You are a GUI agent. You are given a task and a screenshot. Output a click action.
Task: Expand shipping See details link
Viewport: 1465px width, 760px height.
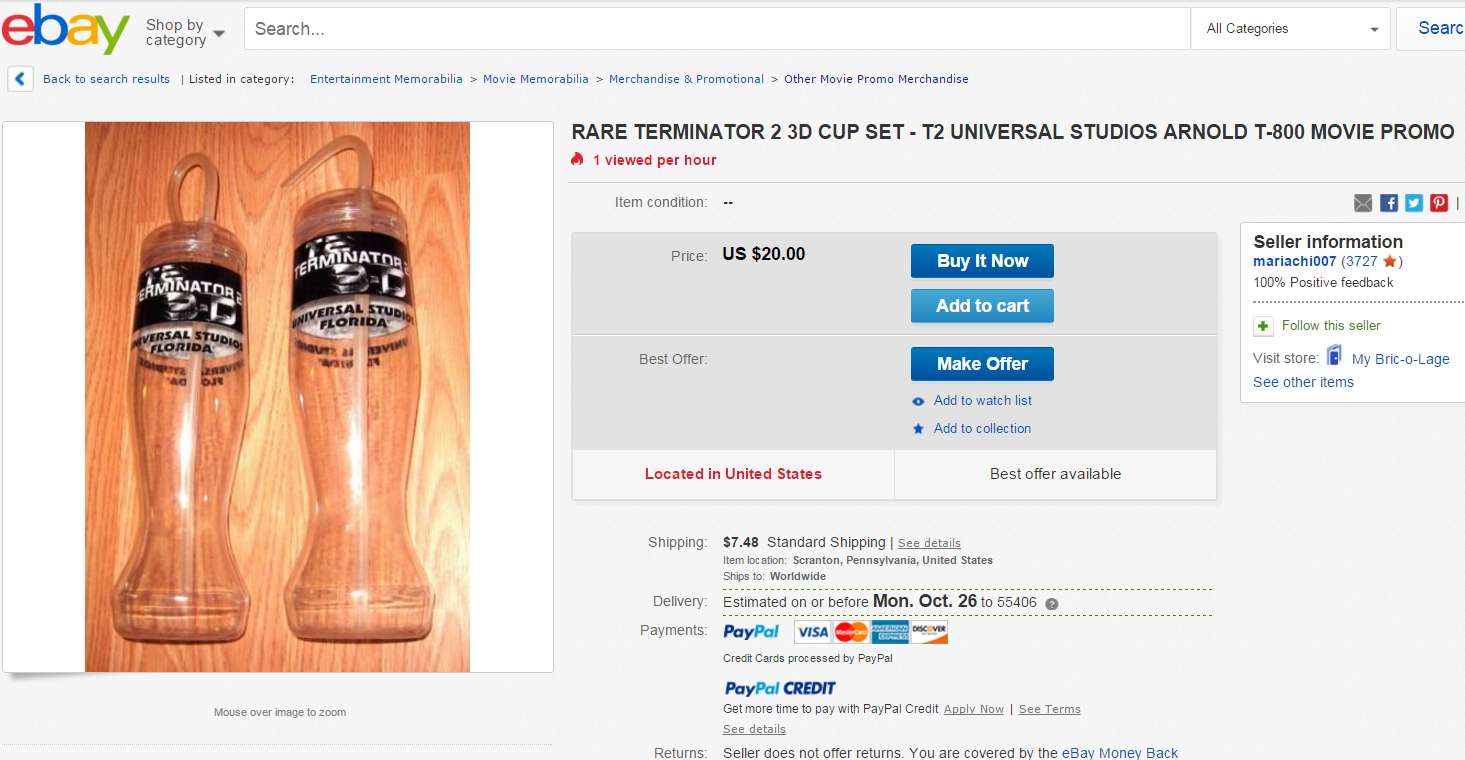pyautogui.click(x=929, y=543)
